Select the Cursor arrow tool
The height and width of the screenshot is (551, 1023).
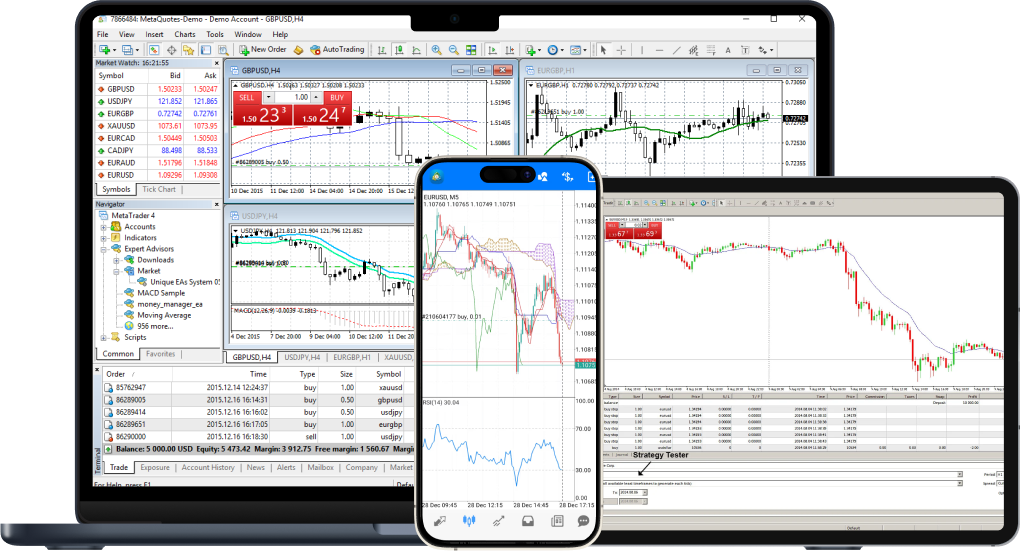pos(603,50)
